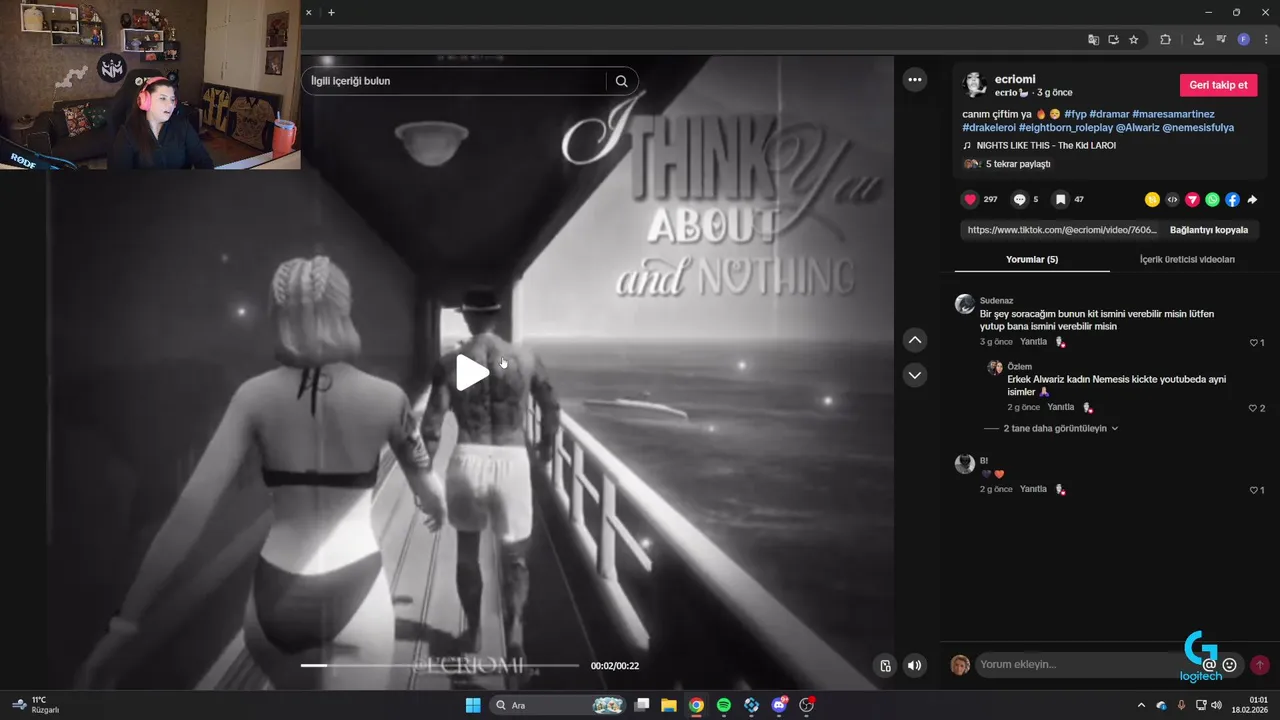Screen dimensions: 1280x720
Task: Open Chrome downloads icon
Action: (x=1198, y=40)
